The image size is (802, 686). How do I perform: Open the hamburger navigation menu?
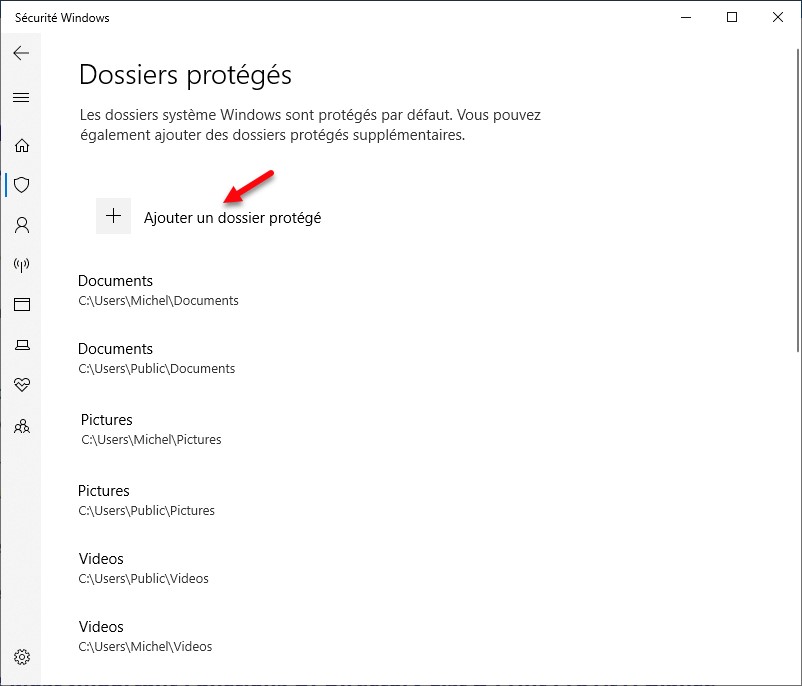coord(21,97)
